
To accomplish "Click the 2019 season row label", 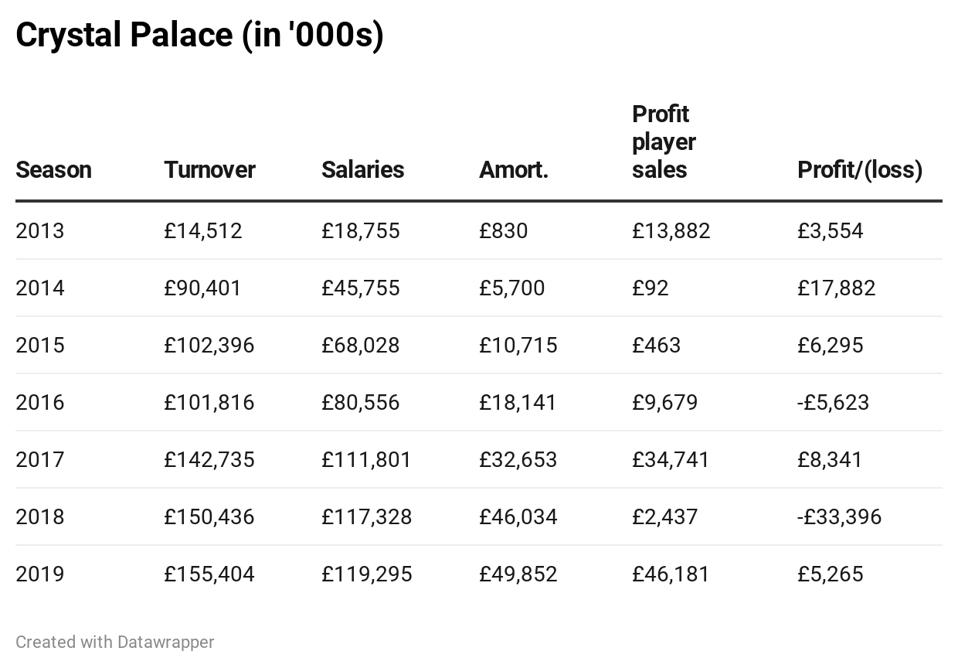I will point(39,574).
